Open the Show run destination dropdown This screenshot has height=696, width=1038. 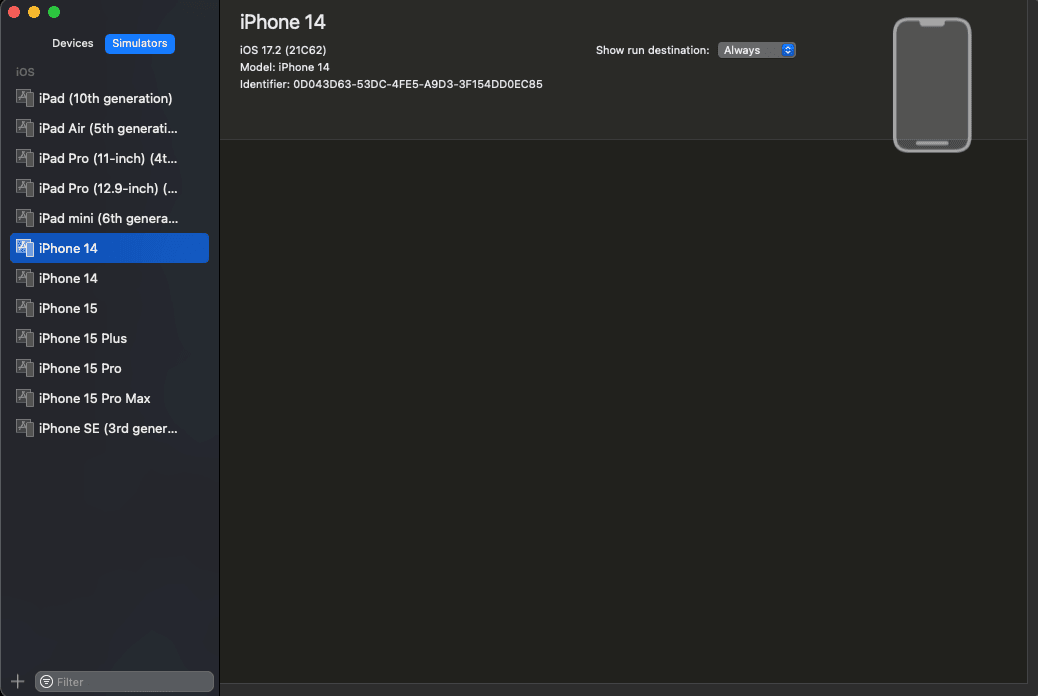757,50
